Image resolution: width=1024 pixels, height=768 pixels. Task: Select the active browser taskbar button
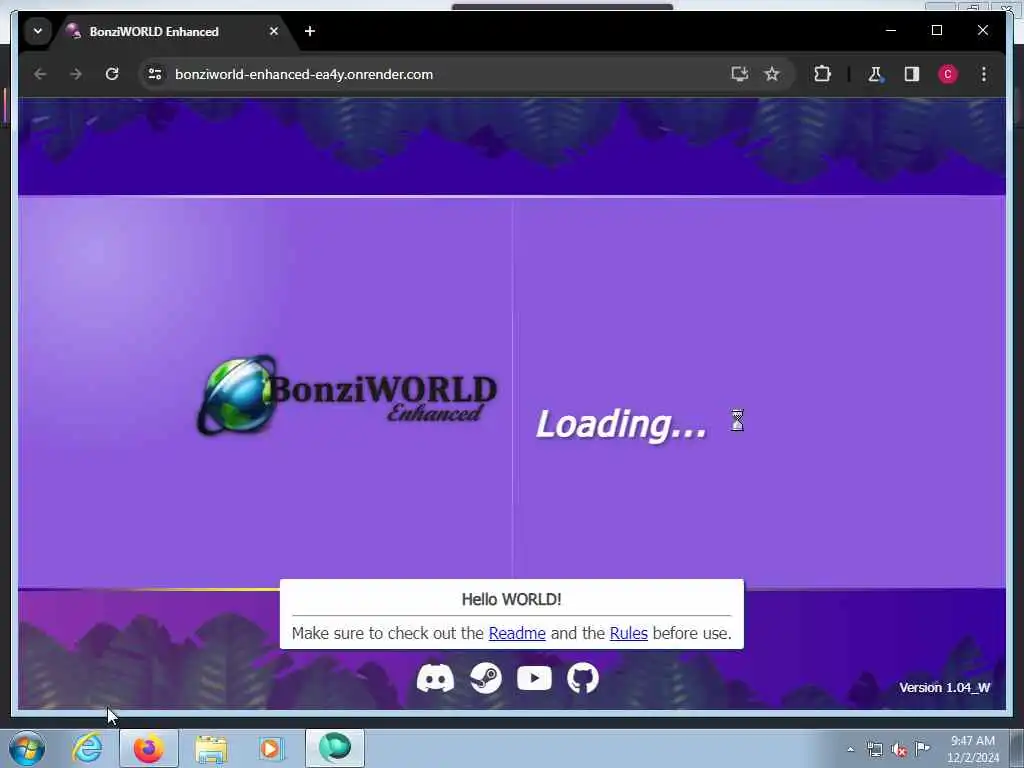[334, 748]
